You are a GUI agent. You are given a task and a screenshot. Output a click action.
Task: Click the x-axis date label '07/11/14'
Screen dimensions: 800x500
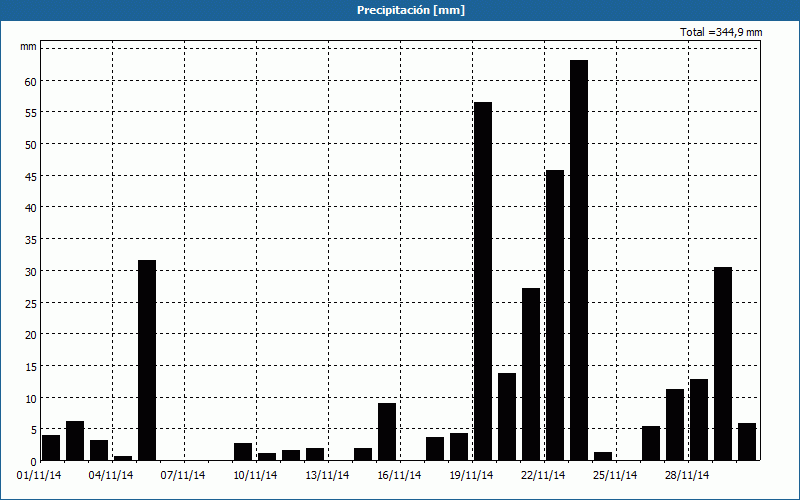183,476
